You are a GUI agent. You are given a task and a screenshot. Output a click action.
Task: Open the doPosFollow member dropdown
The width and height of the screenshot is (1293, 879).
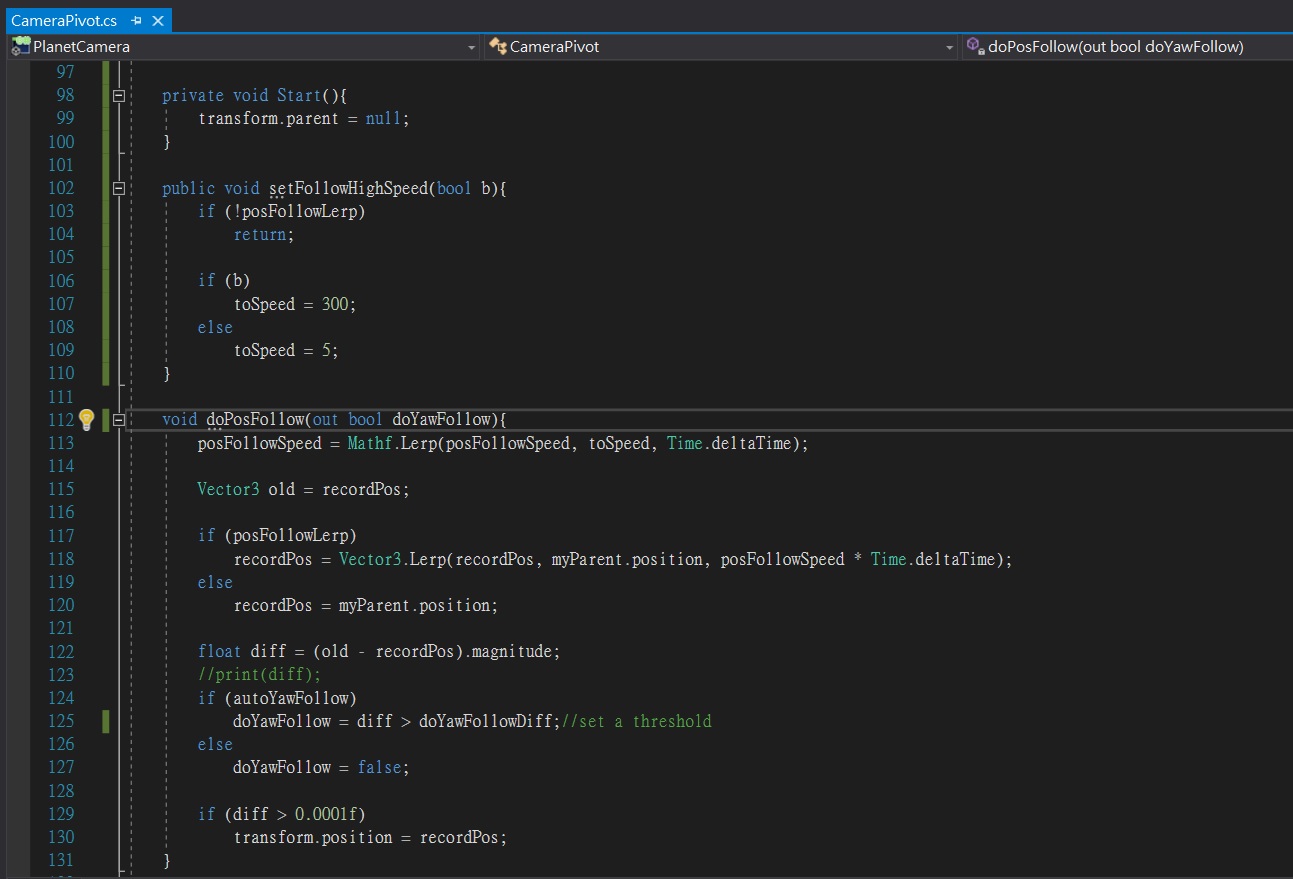point(1127,47)
